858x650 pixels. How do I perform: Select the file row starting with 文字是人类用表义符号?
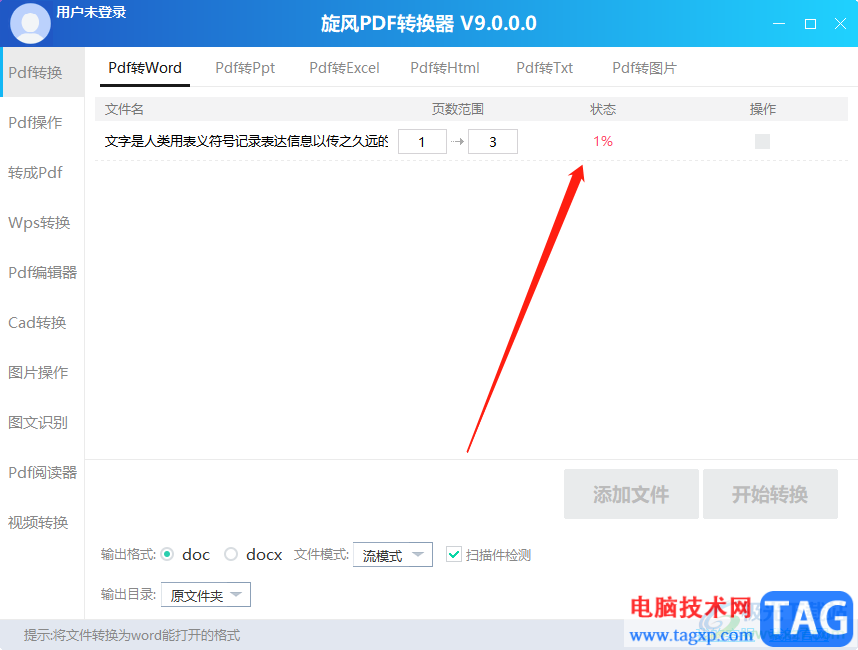[x=471, y=141]
